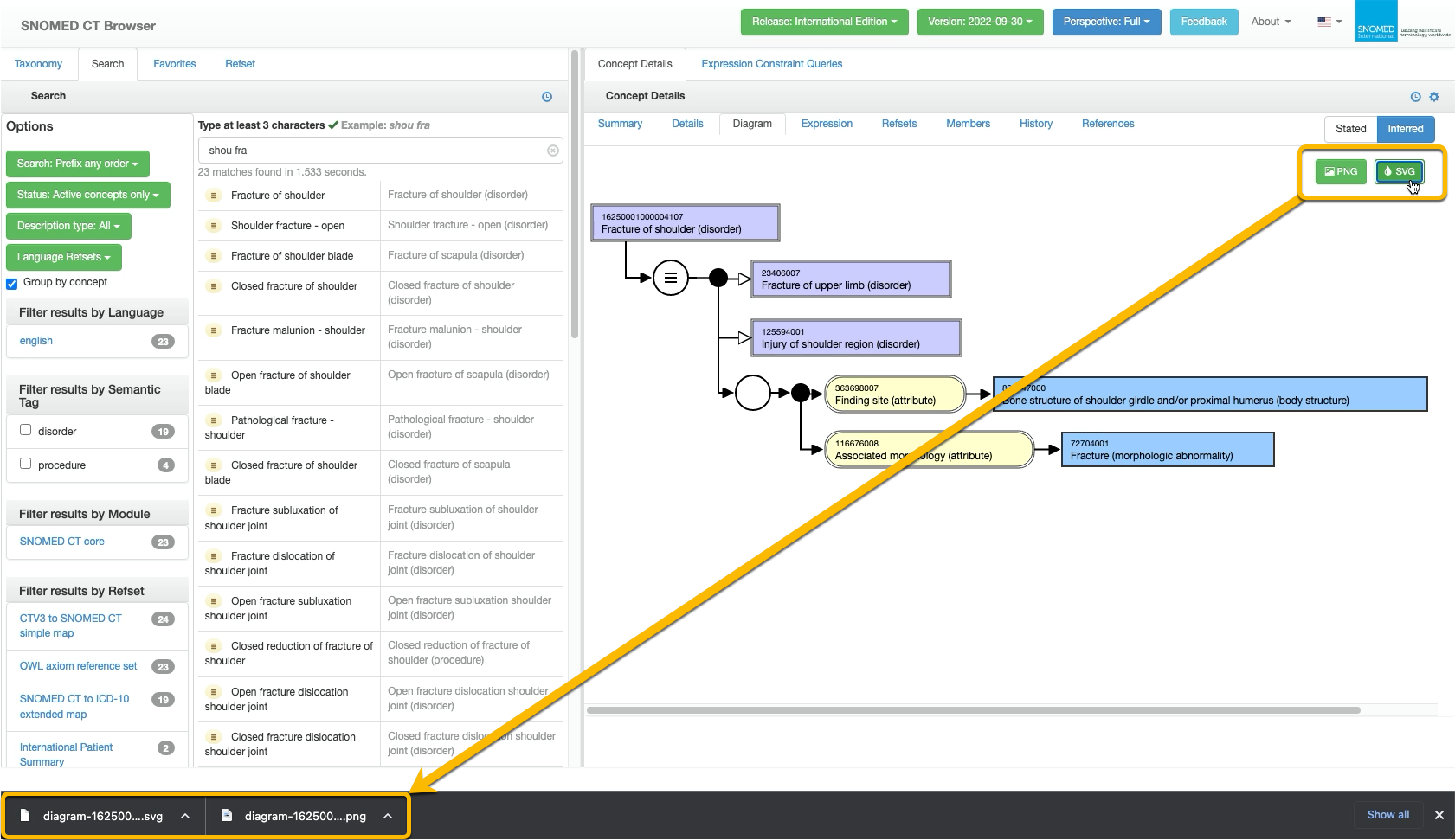The image size is (1455, 840).
Task: Open the History tab
Action: point(1035,124)
